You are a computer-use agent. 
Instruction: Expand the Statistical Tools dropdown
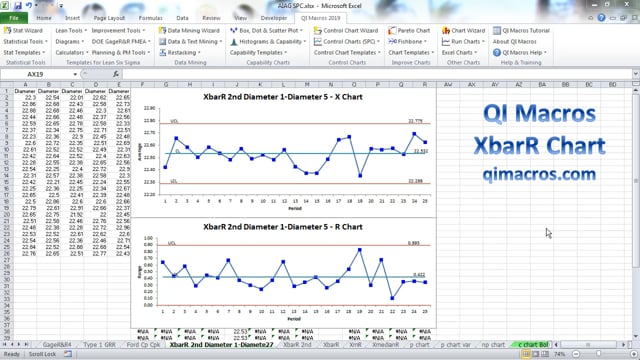click(25, 42)
